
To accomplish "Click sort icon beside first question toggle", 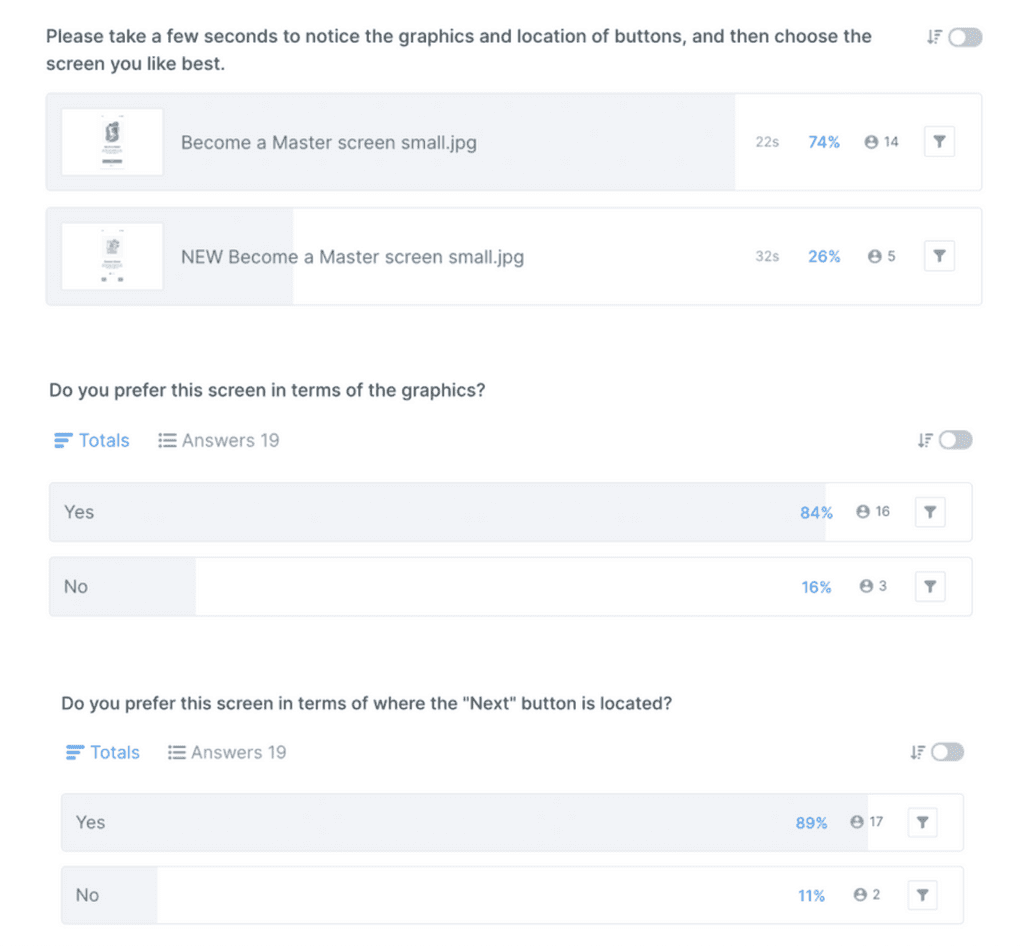I will (934, 37).
